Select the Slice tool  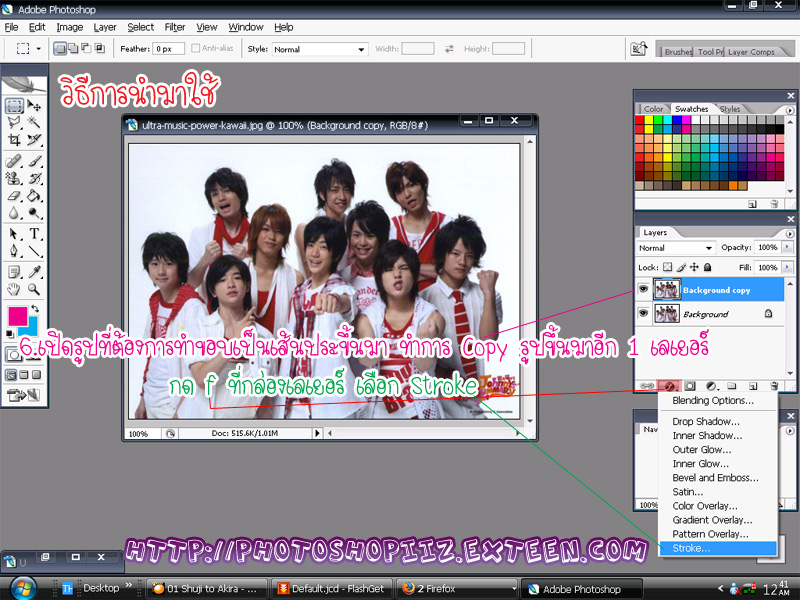click(34, 139)
